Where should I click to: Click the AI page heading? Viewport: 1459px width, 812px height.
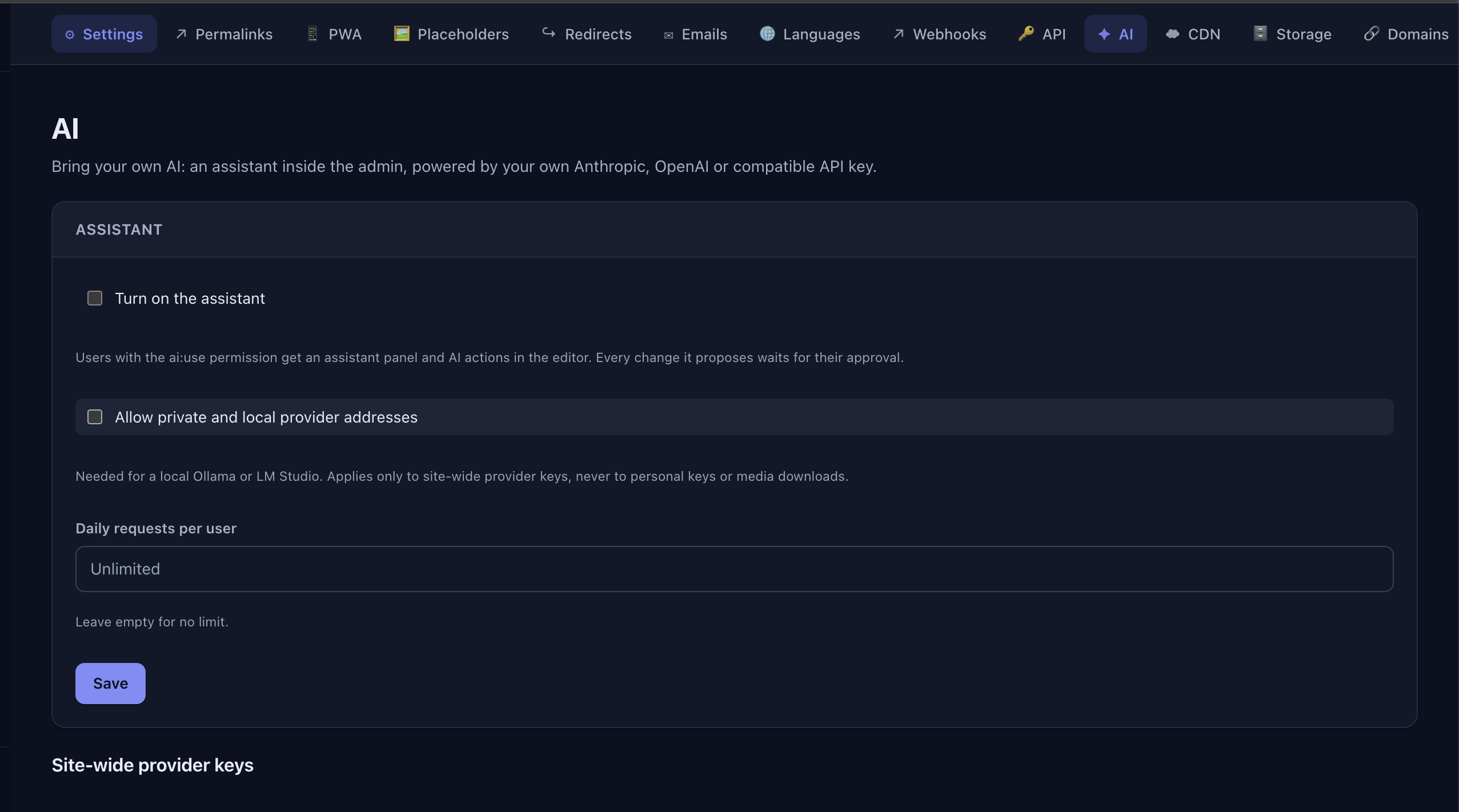65,128
